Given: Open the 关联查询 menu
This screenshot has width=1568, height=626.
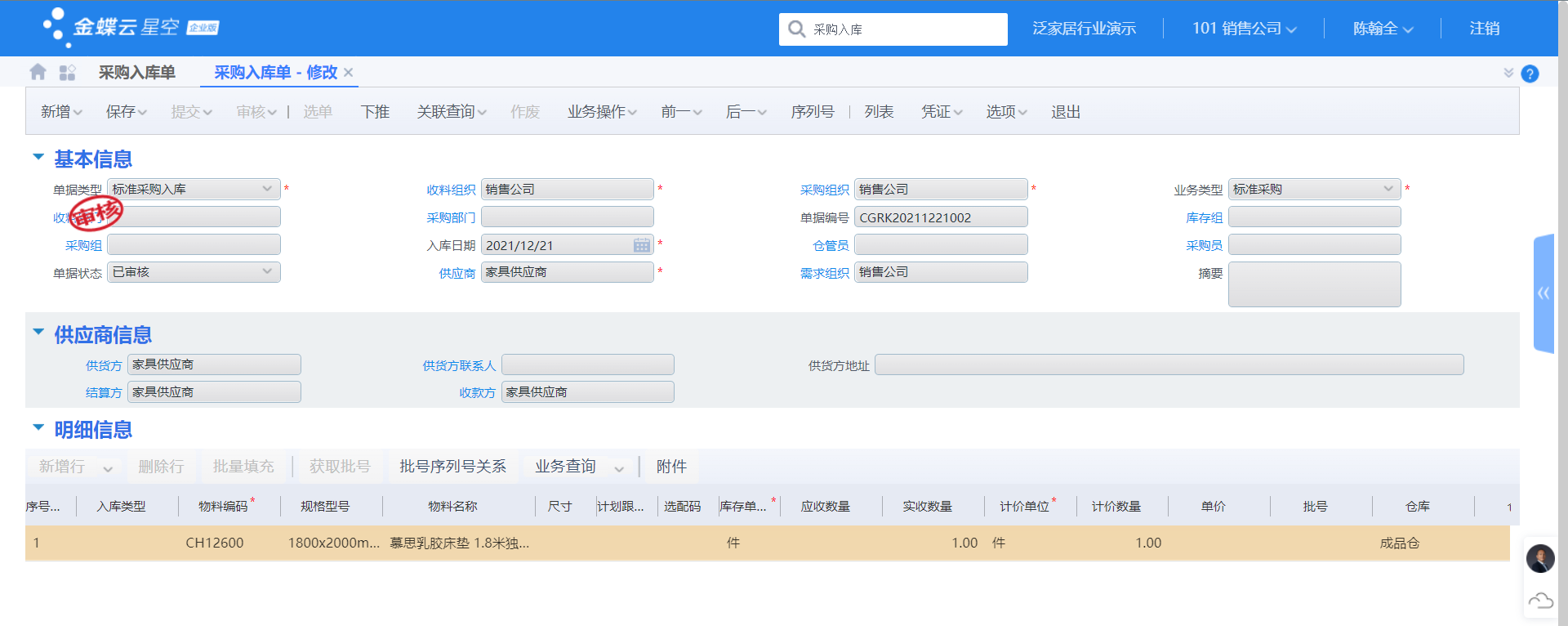Looking at the screenshot, I should click(x=452, y=112).
